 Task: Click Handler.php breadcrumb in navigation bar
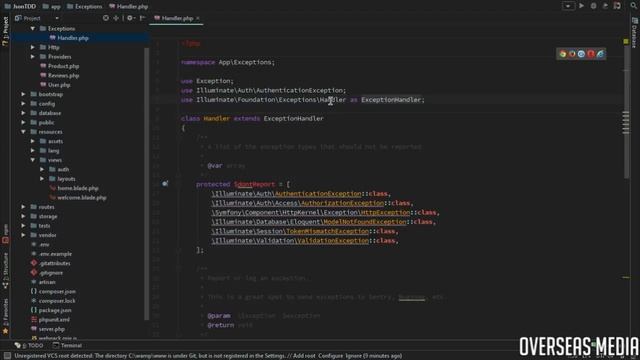point(129,6)
